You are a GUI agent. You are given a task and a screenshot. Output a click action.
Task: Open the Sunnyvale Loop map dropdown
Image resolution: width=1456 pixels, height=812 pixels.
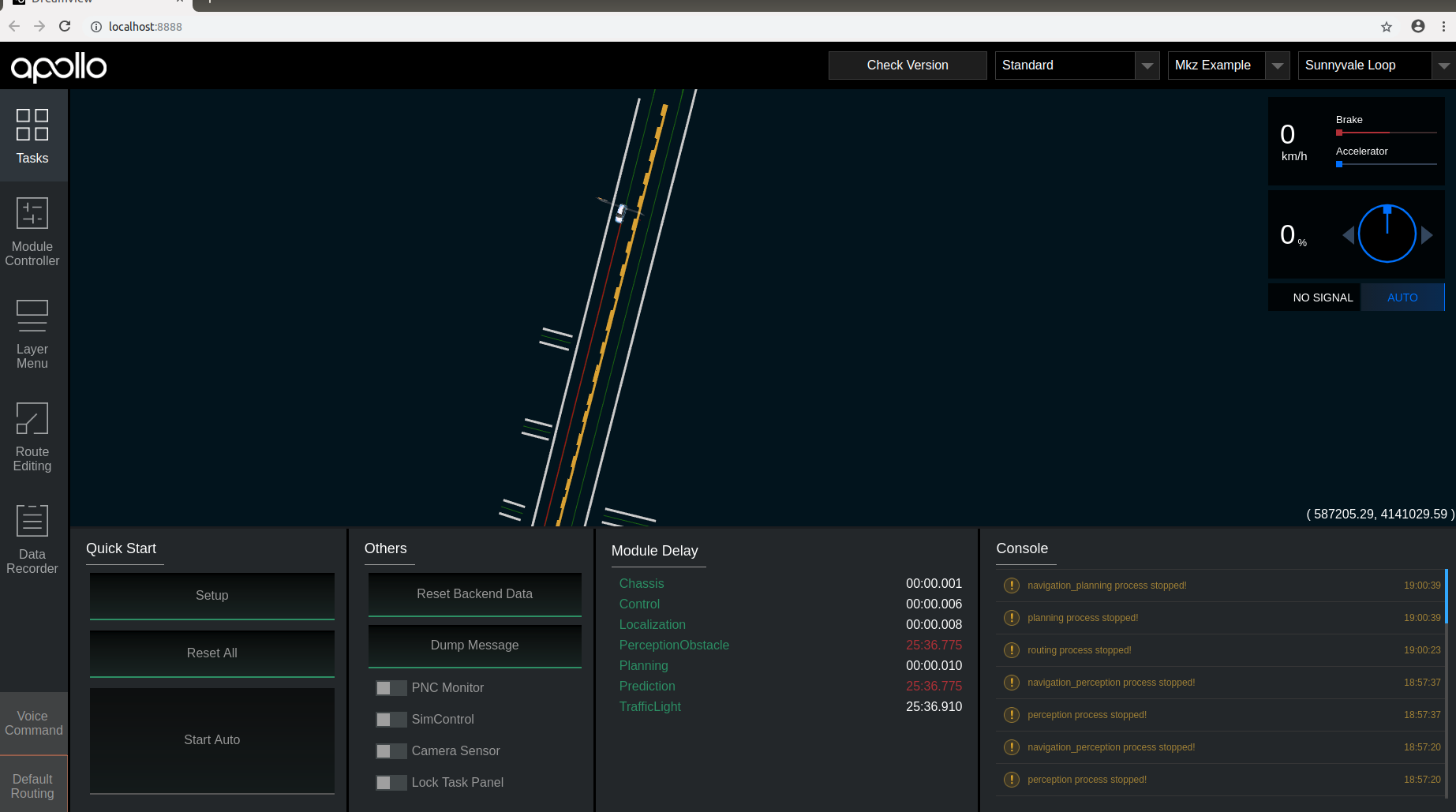click(x=1376, y=65)
